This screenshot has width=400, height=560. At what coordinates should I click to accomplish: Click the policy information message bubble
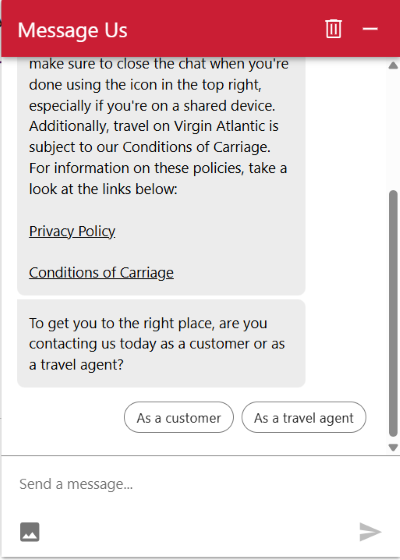(x=161, y=176)
